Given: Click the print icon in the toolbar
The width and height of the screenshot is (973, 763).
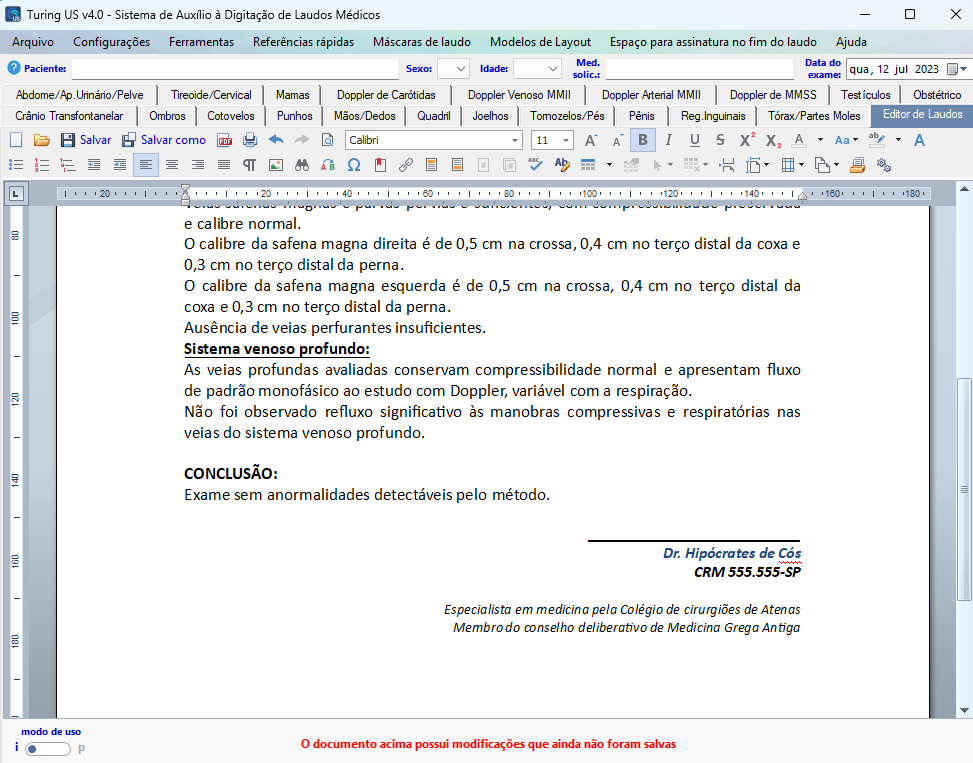Looking at the screenshot, I should (250, 140).
